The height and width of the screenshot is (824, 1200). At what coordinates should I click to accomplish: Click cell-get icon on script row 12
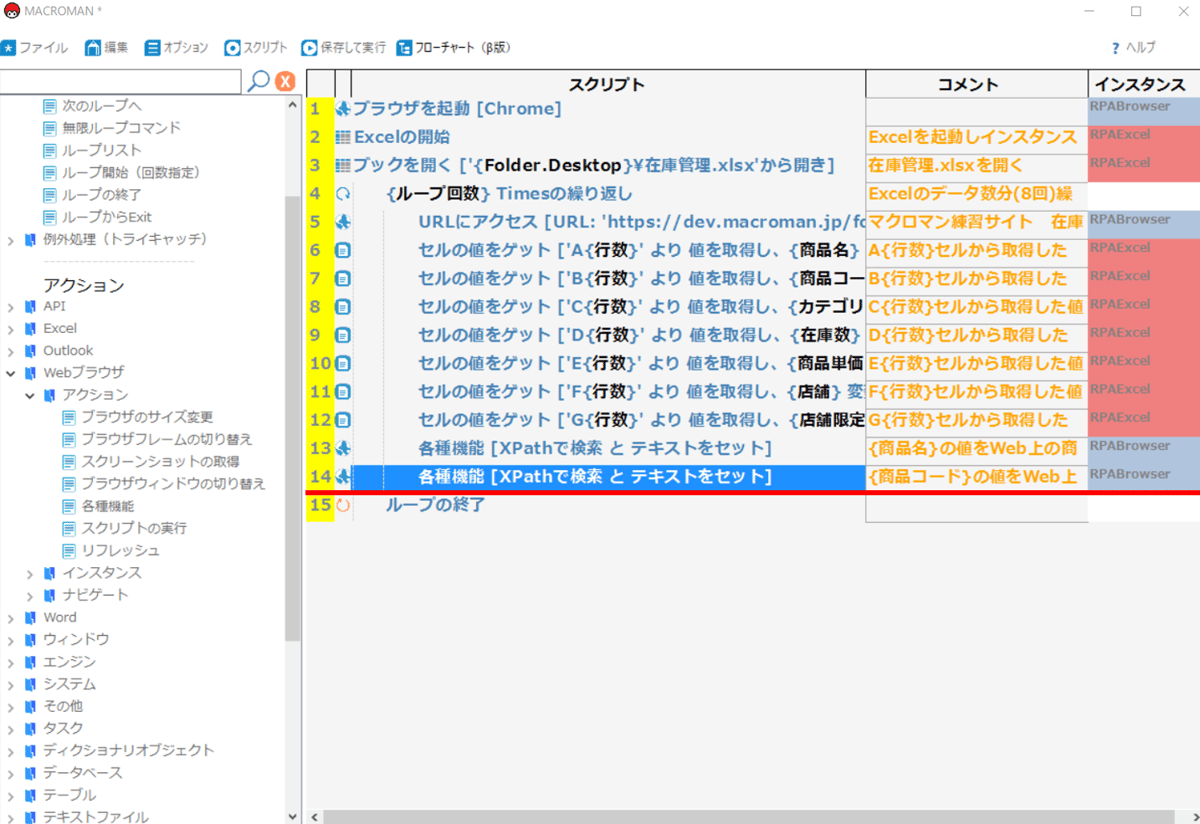(x=343, y=420)
